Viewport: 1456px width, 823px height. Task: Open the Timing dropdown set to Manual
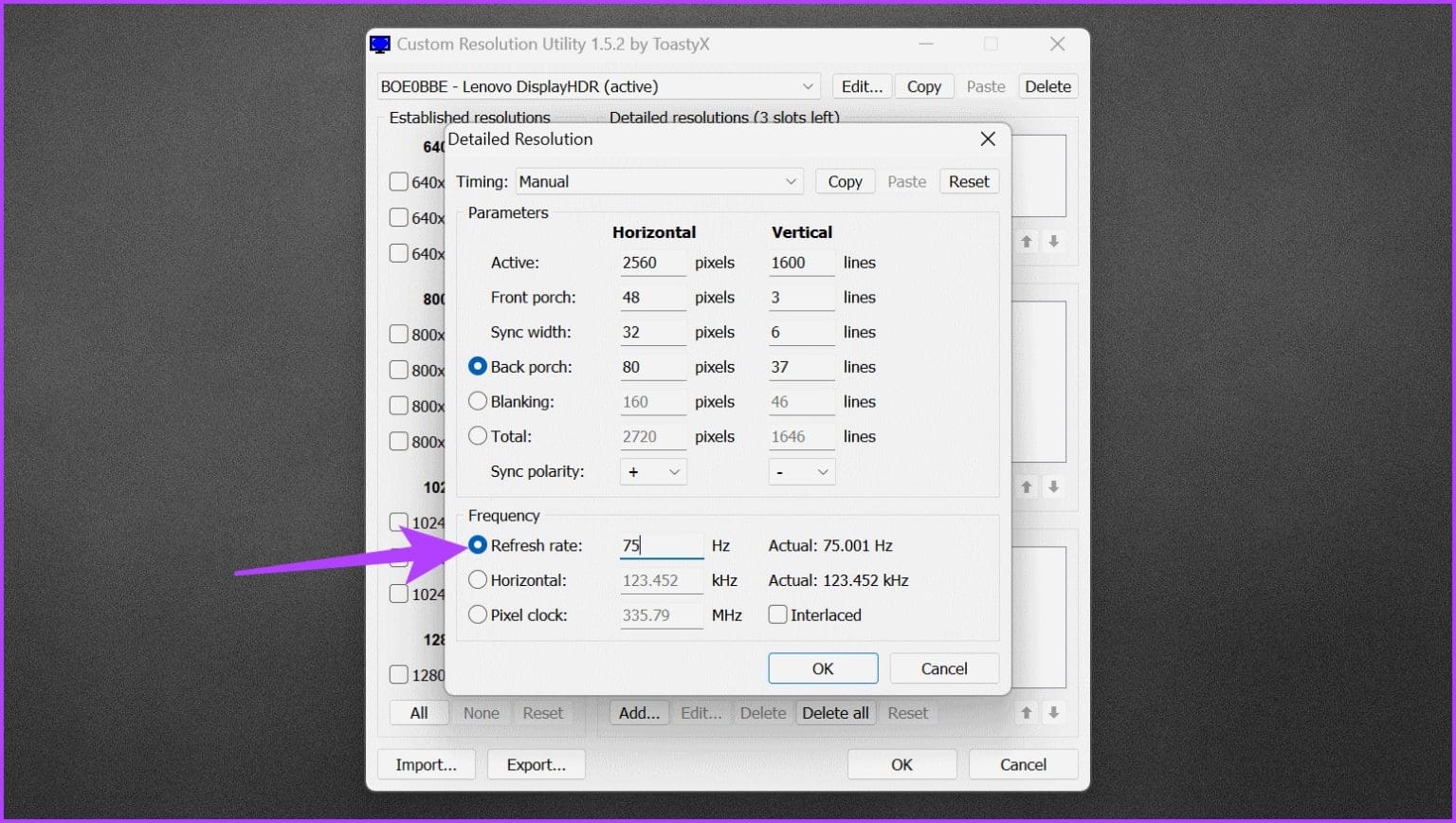(x=659, y=181)
